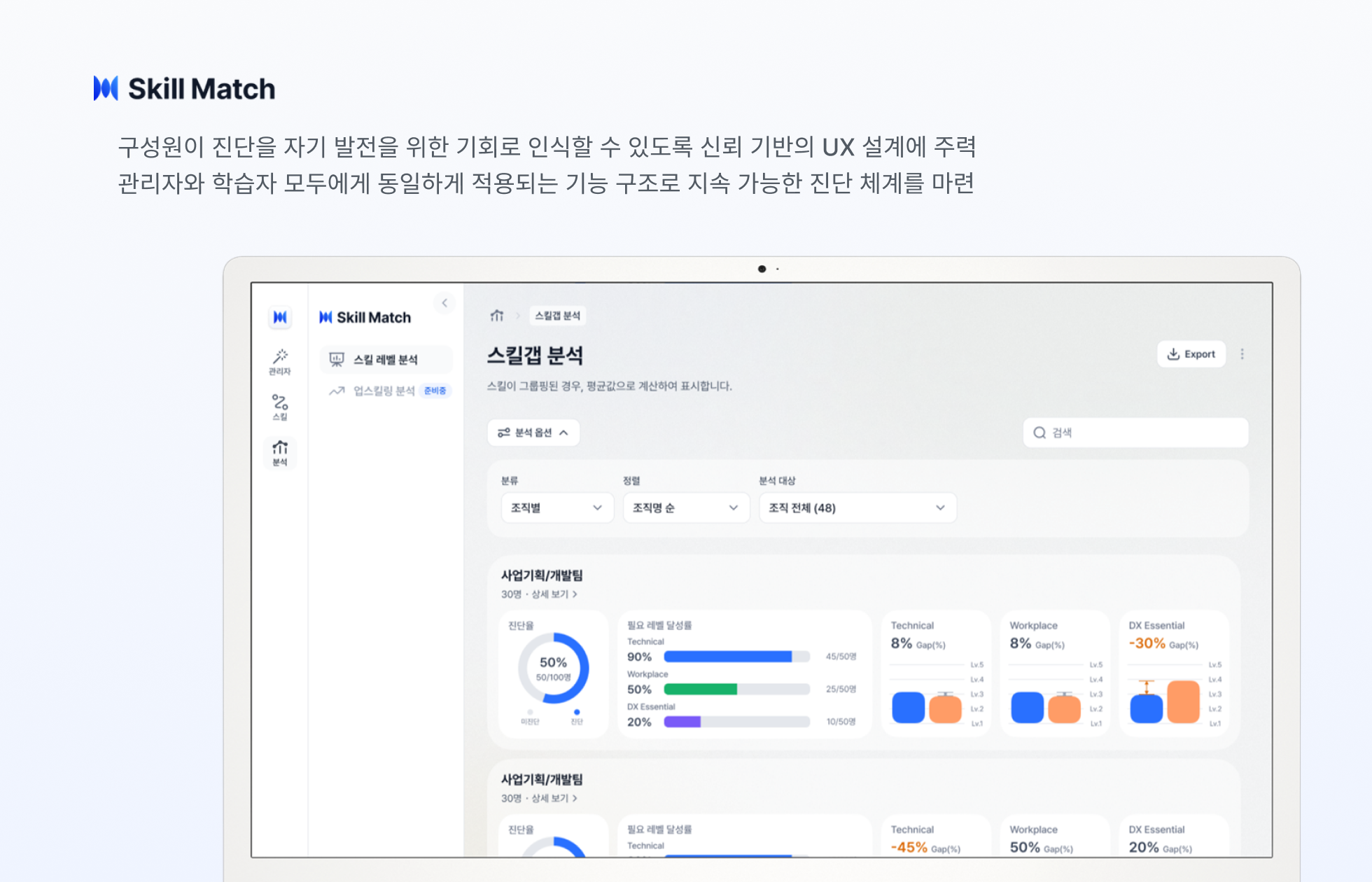
Task: Click the DX Essential 20% purple progress bar
Action: click(736, 722)
